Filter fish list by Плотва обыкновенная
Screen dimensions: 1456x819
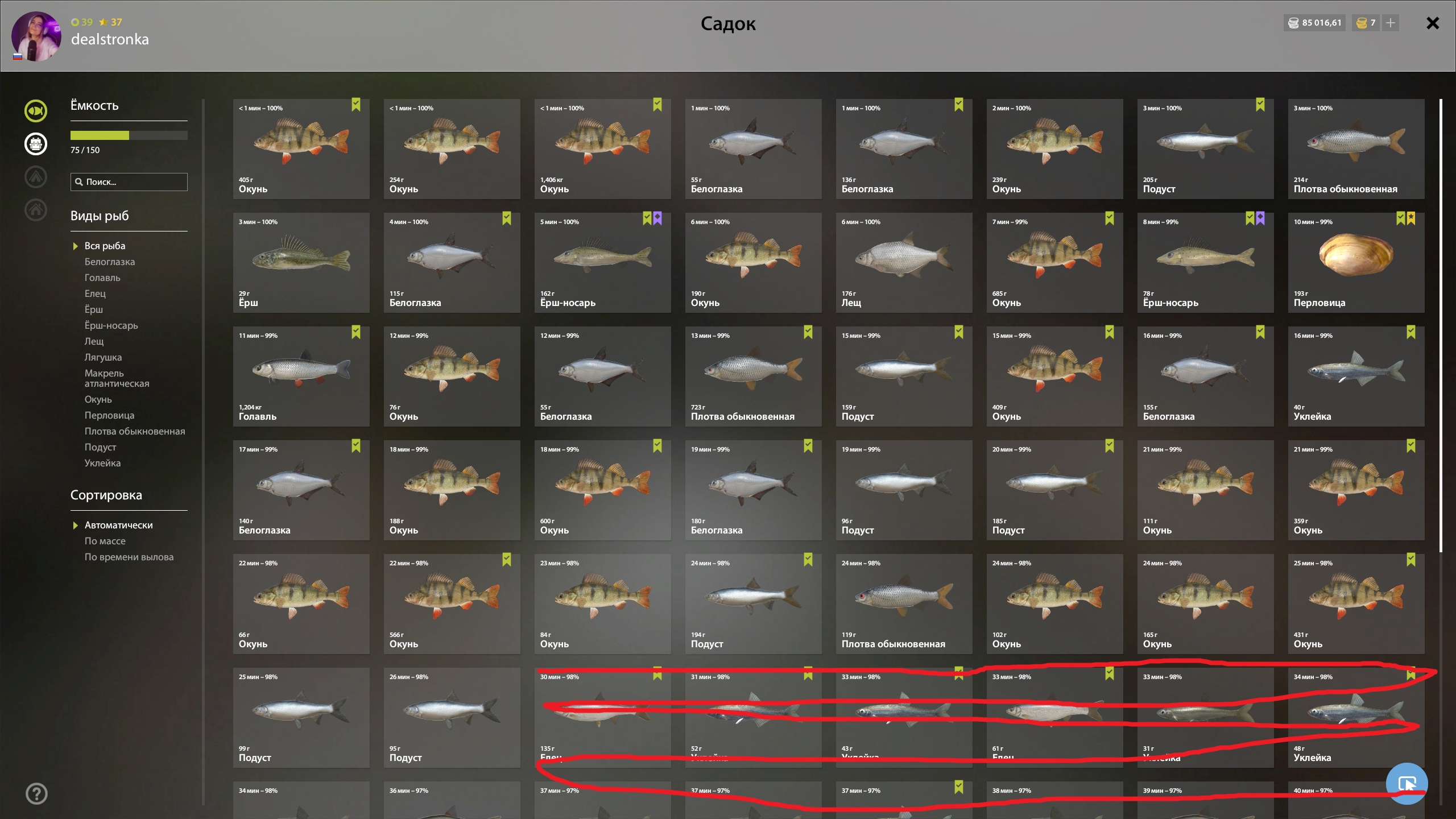pos(135,431)
